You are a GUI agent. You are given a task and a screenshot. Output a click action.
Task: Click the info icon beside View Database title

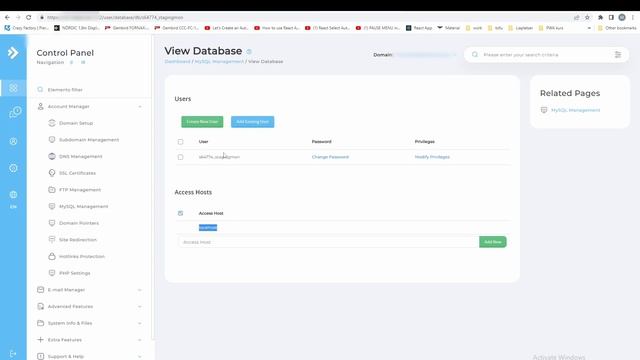pyautogui.click(x=249, y=51)
